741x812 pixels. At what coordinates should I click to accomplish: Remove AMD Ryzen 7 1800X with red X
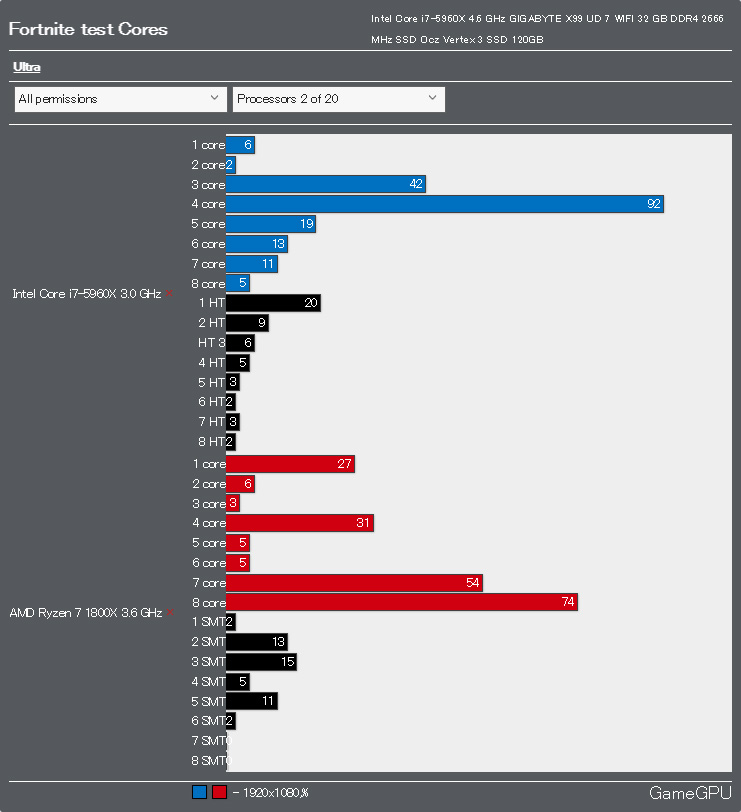tap(169, 613)
